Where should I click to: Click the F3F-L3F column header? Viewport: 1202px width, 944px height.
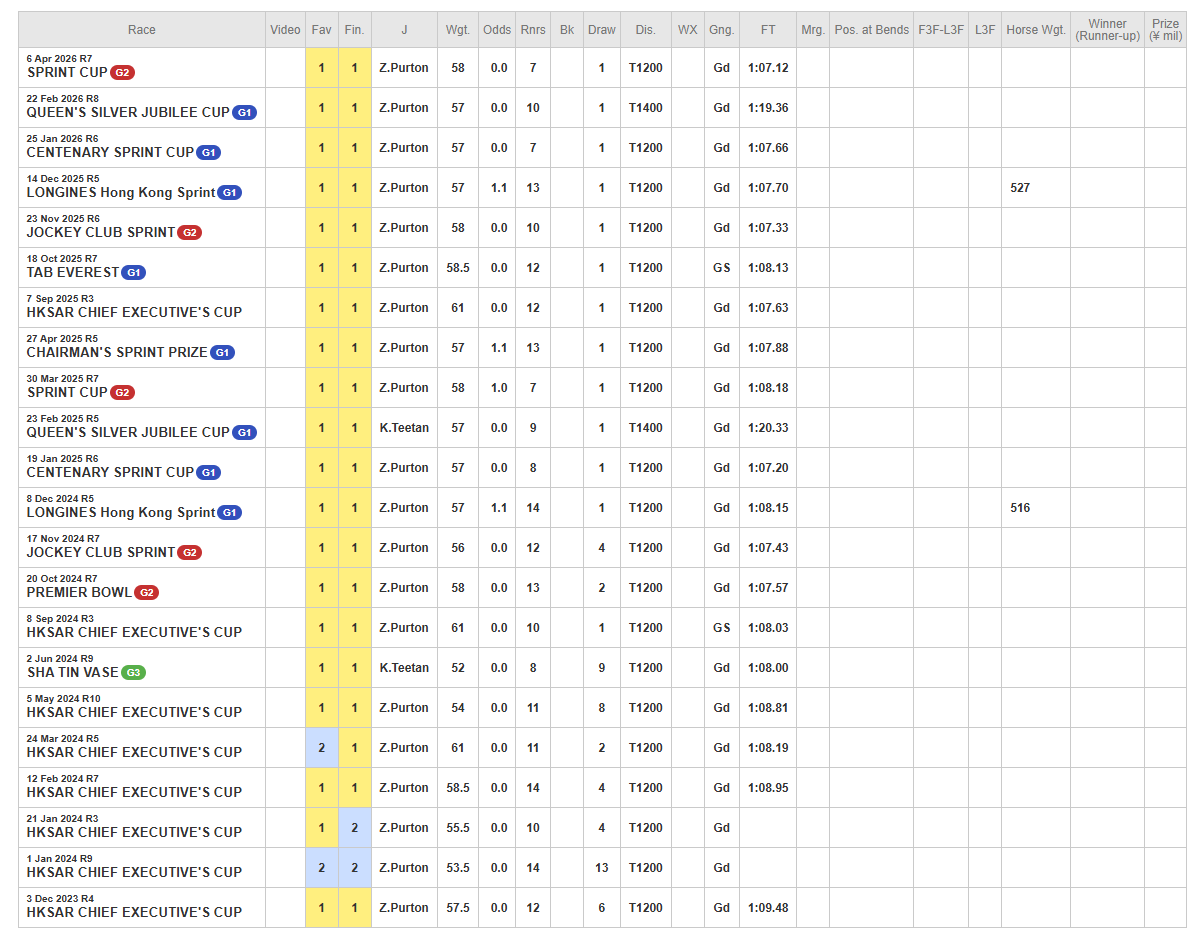[941, 30]
